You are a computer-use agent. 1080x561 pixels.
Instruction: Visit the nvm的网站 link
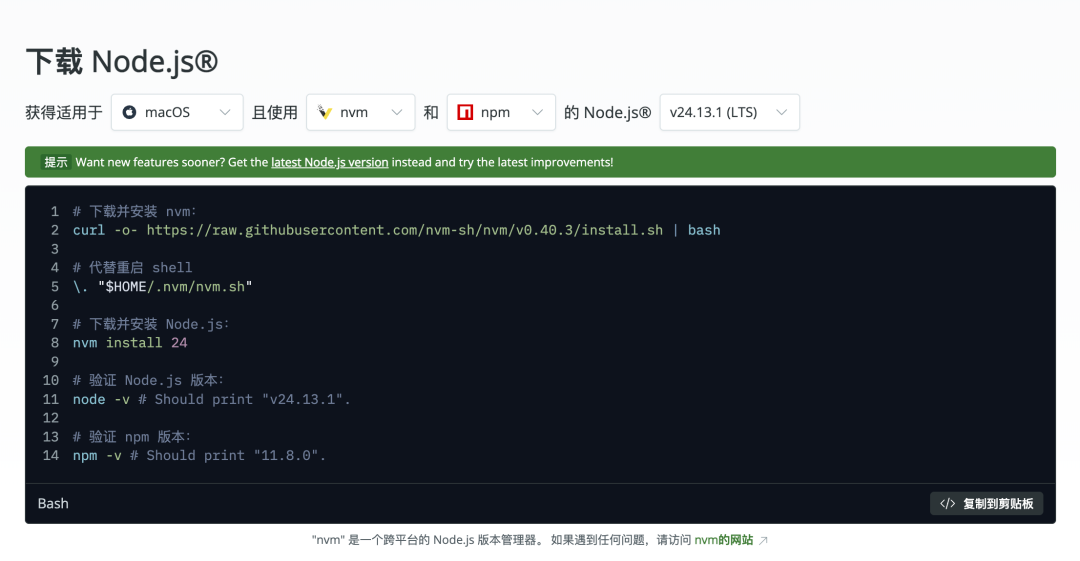coord(723,540)
